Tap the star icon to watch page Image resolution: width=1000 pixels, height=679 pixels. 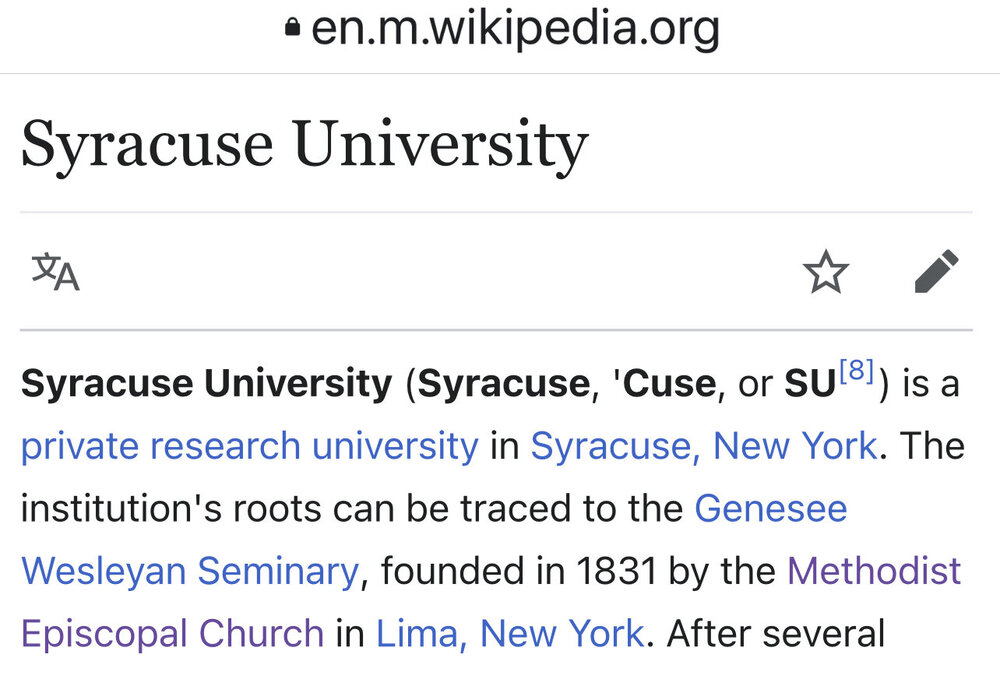coord(826,272)
